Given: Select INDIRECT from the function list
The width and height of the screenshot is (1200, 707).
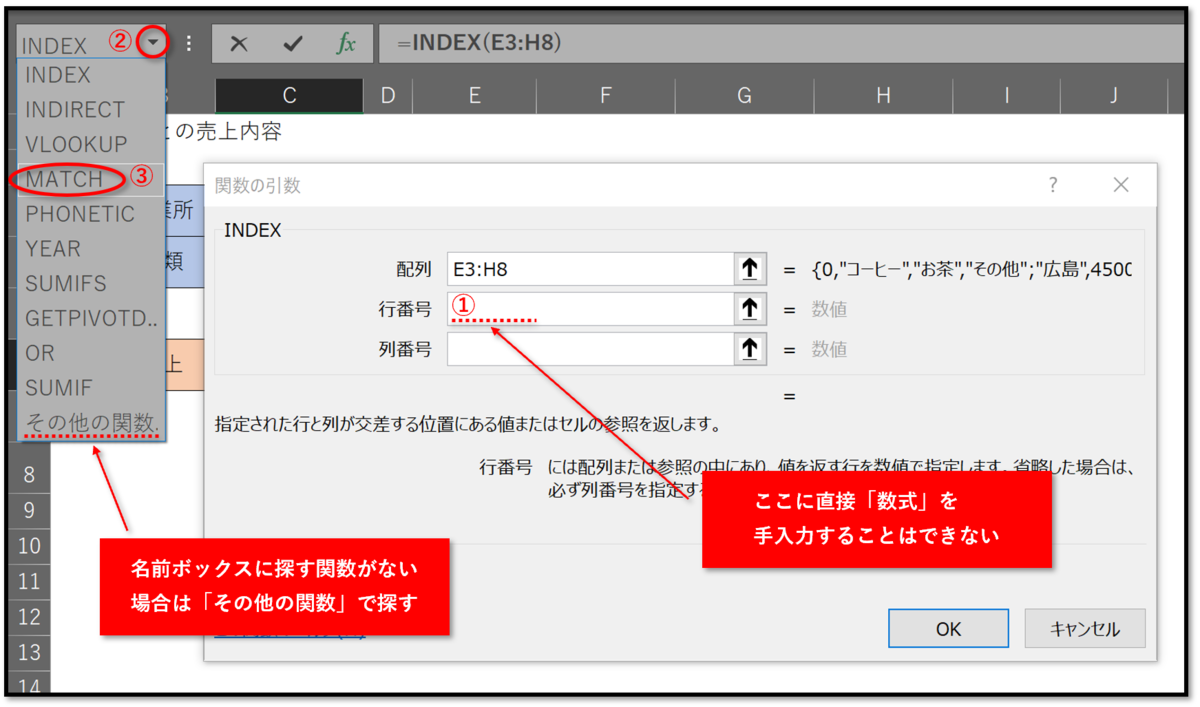Looking at the screenshot, I should tap(91, 110).
